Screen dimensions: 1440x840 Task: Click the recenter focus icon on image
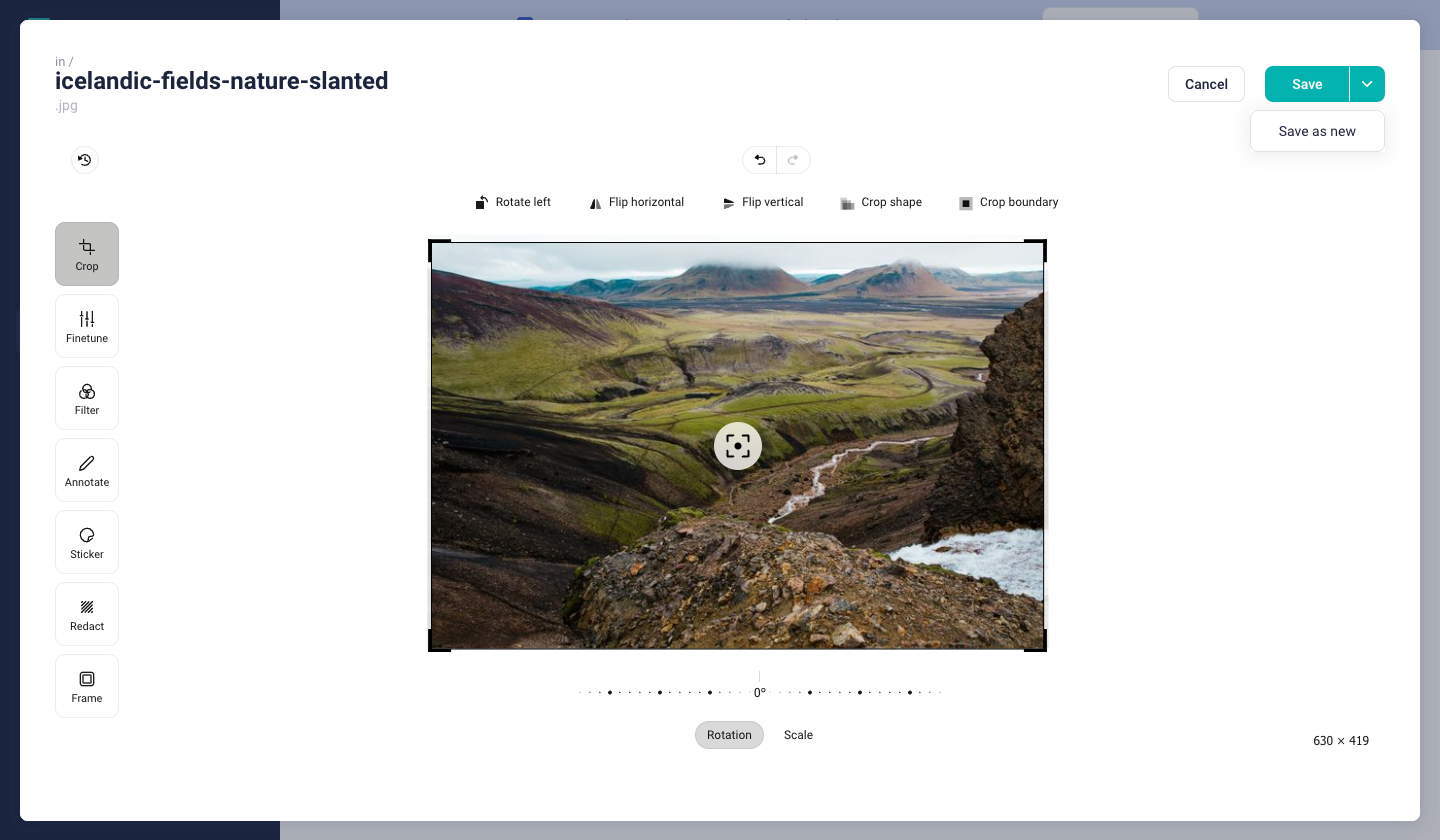tap(738, 446)
